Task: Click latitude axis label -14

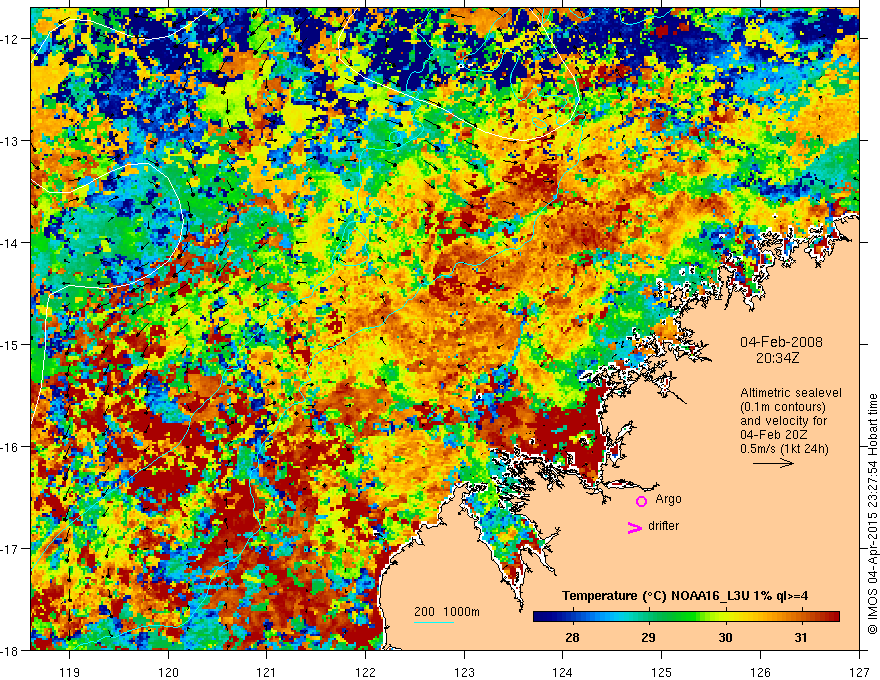Action: [11, 243]
